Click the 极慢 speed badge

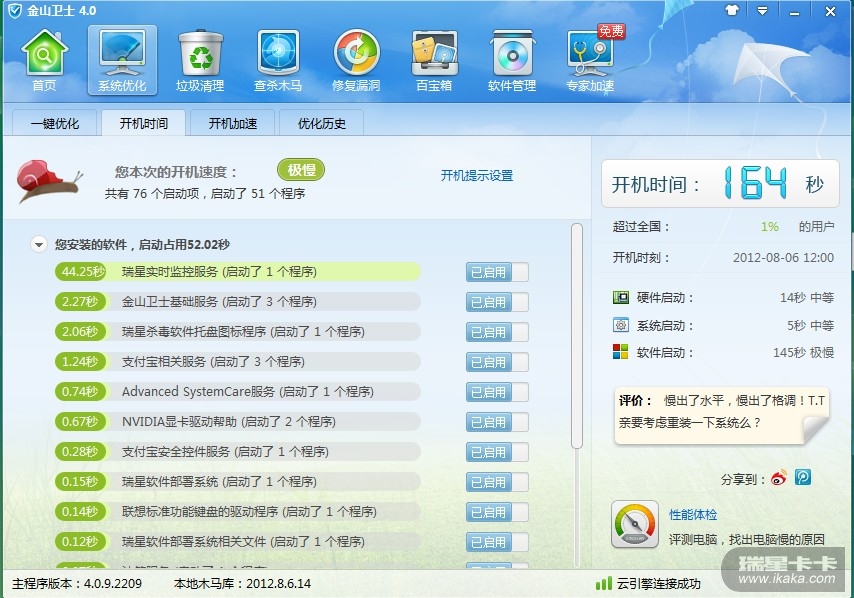point(301,170)
